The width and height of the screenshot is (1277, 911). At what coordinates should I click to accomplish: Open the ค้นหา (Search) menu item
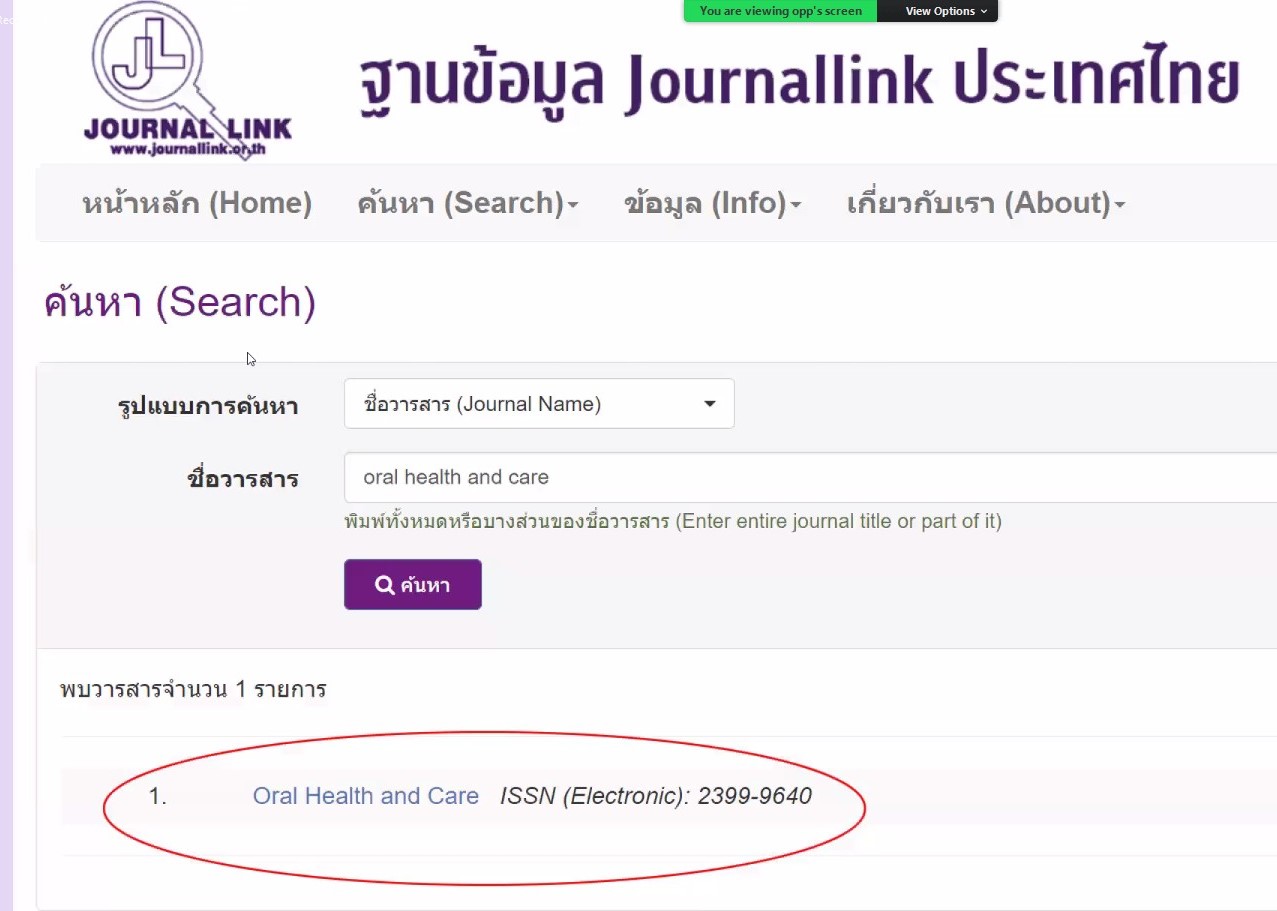pyautogui.click(x=461, y=203)
